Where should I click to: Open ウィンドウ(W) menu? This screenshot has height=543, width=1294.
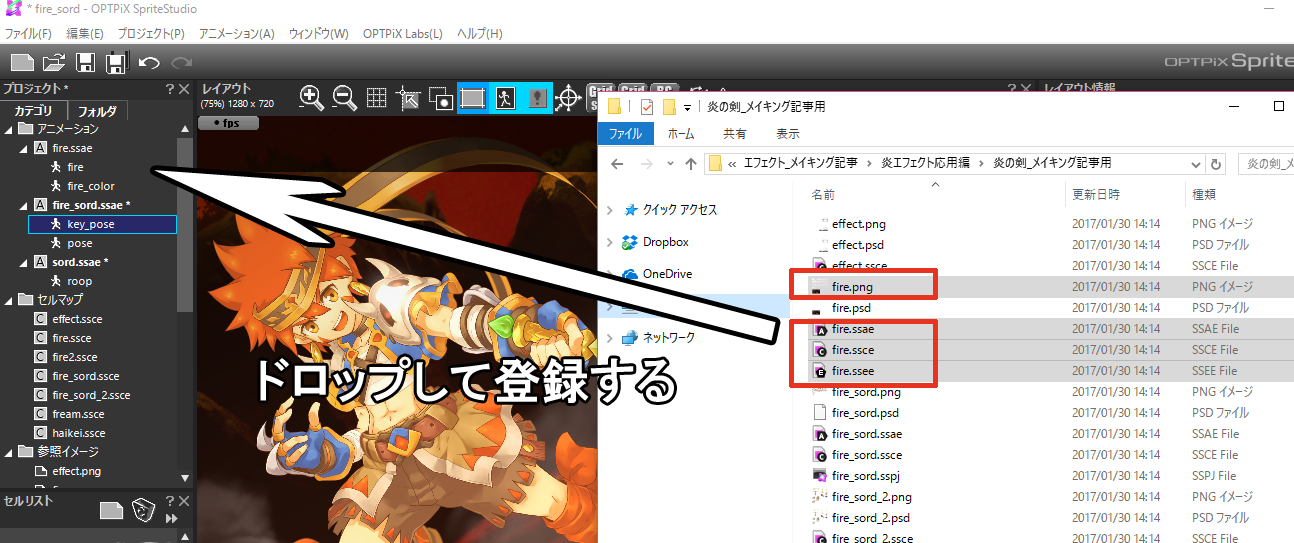coord(318,34)
